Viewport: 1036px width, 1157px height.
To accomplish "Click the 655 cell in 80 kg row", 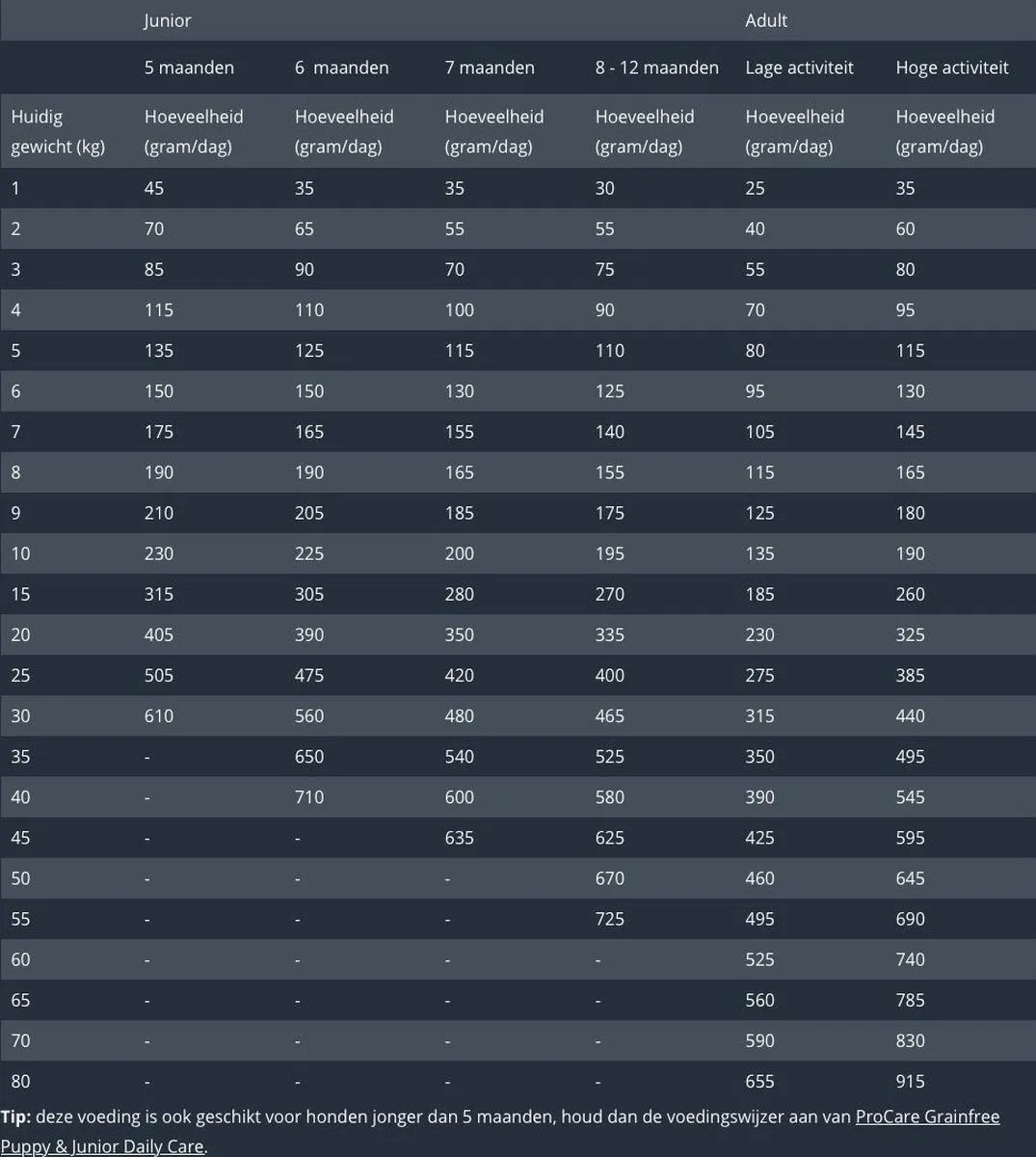I will point(759,1081).
